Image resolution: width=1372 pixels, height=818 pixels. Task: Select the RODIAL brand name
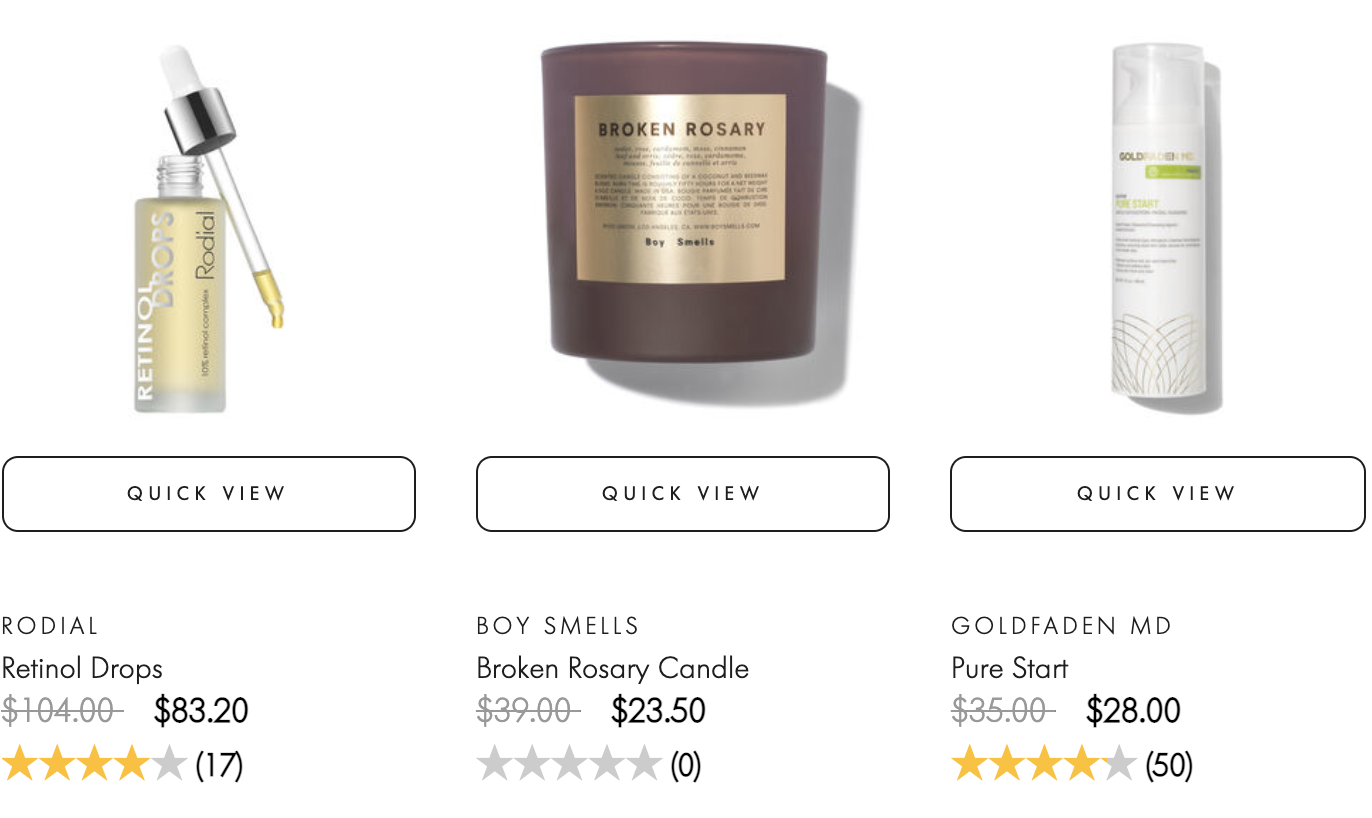(x=50, y=626)
